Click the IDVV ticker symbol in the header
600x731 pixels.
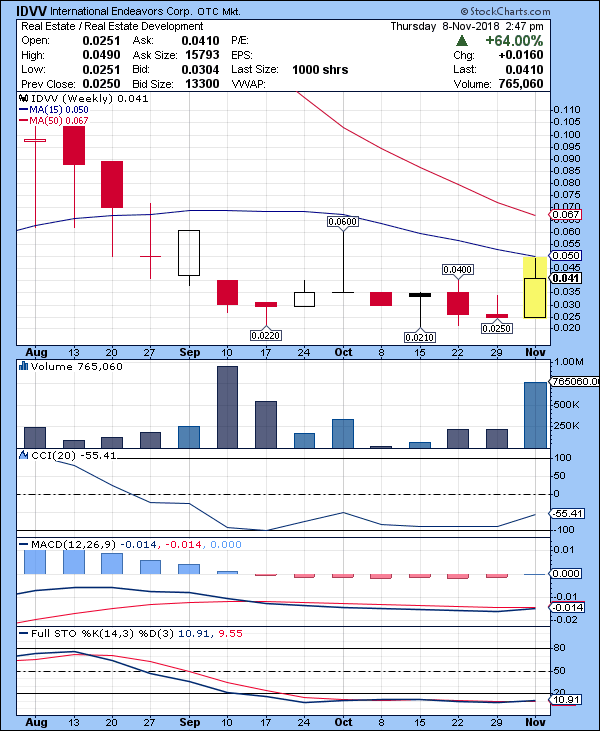click(x=32, y=11)
